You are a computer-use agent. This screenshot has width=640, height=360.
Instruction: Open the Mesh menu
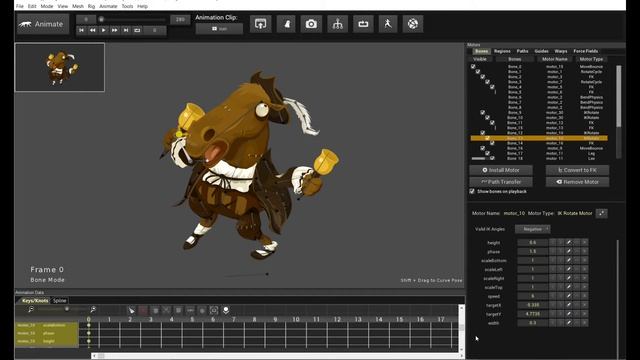coord(78,6)
